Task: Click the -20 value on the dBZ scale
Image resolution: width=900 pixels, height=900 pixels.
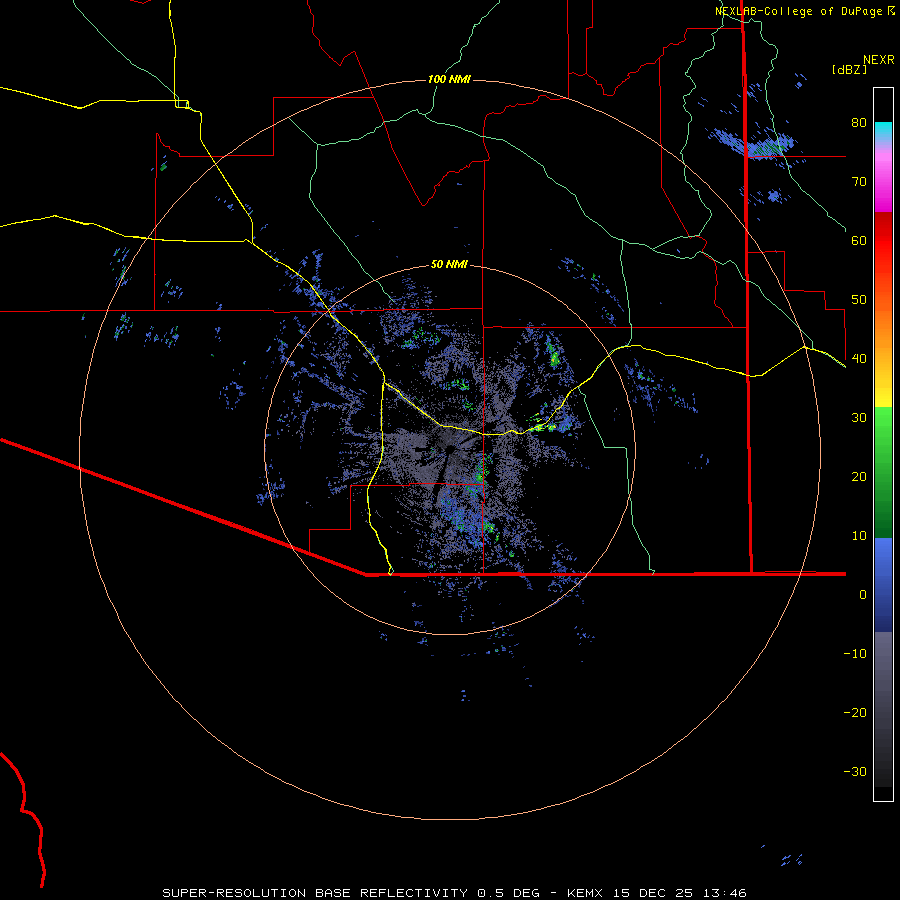Action: pyautogui.click(x=855, y=713)
